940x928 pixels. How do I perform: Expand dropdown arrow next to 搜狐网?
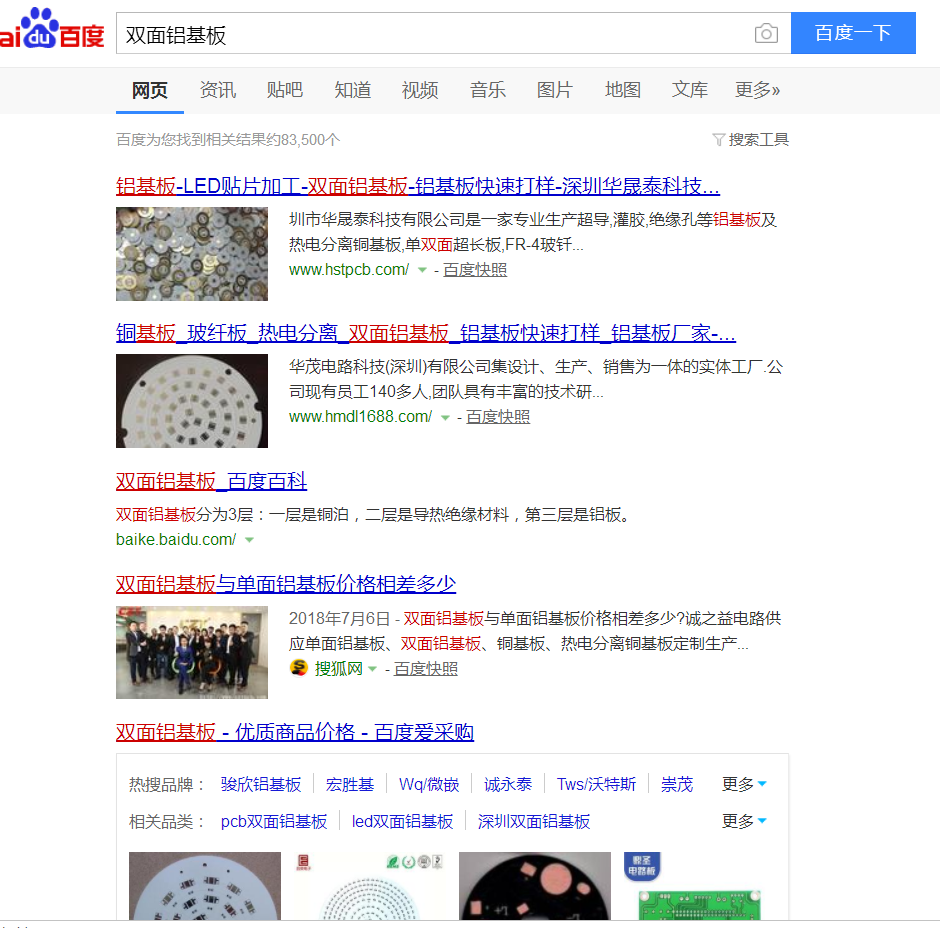coord(372,669)
